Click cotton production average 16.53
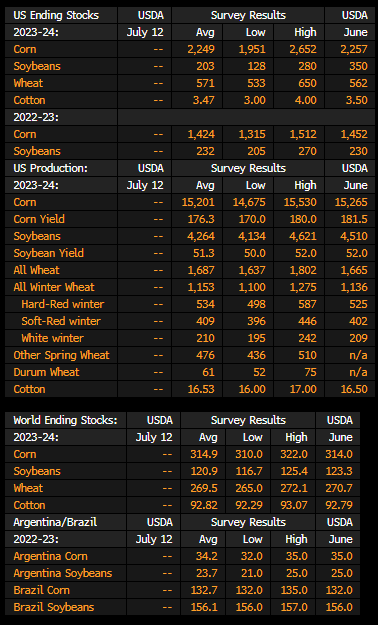This screenshot has height=625, width=378. coord(201,389)
